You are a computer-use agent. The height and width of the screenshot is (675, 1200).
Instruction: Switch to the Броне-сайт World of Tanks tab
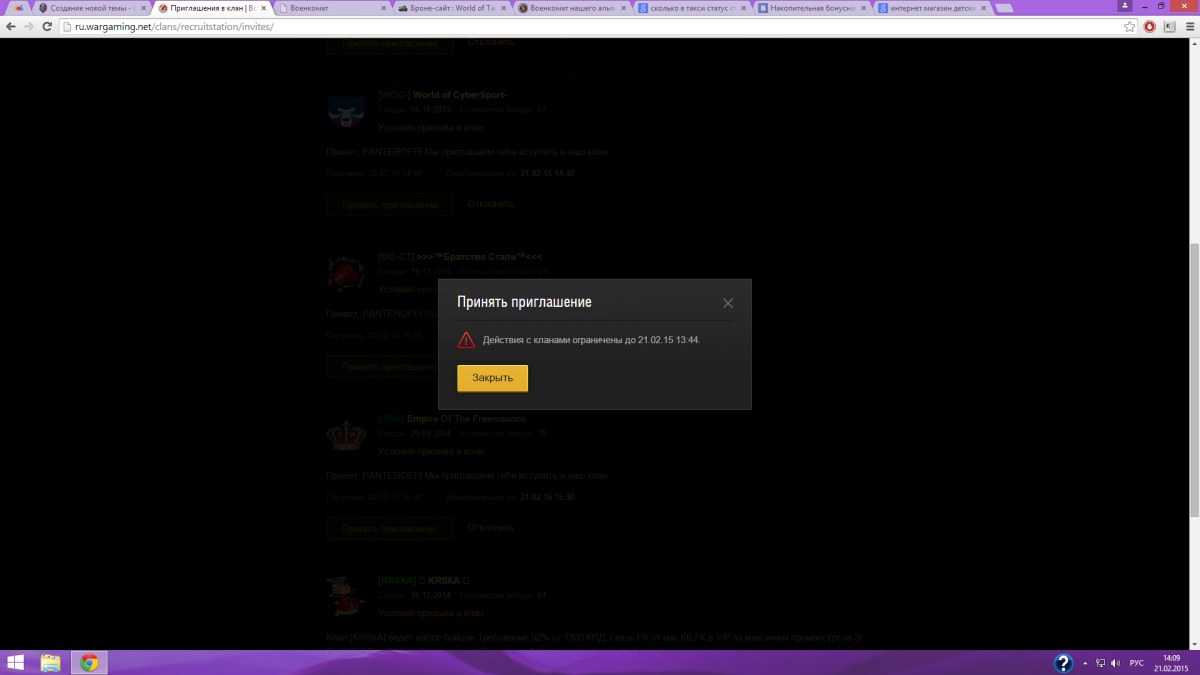tap(450, 8)
